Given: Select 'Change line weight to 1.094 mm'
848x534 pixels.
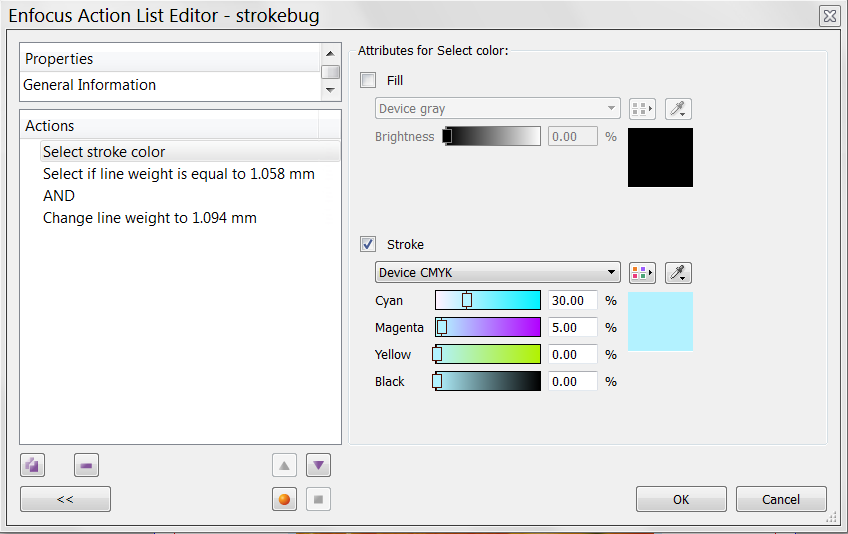Looking at the screenshot, I should tap(150, 217).
